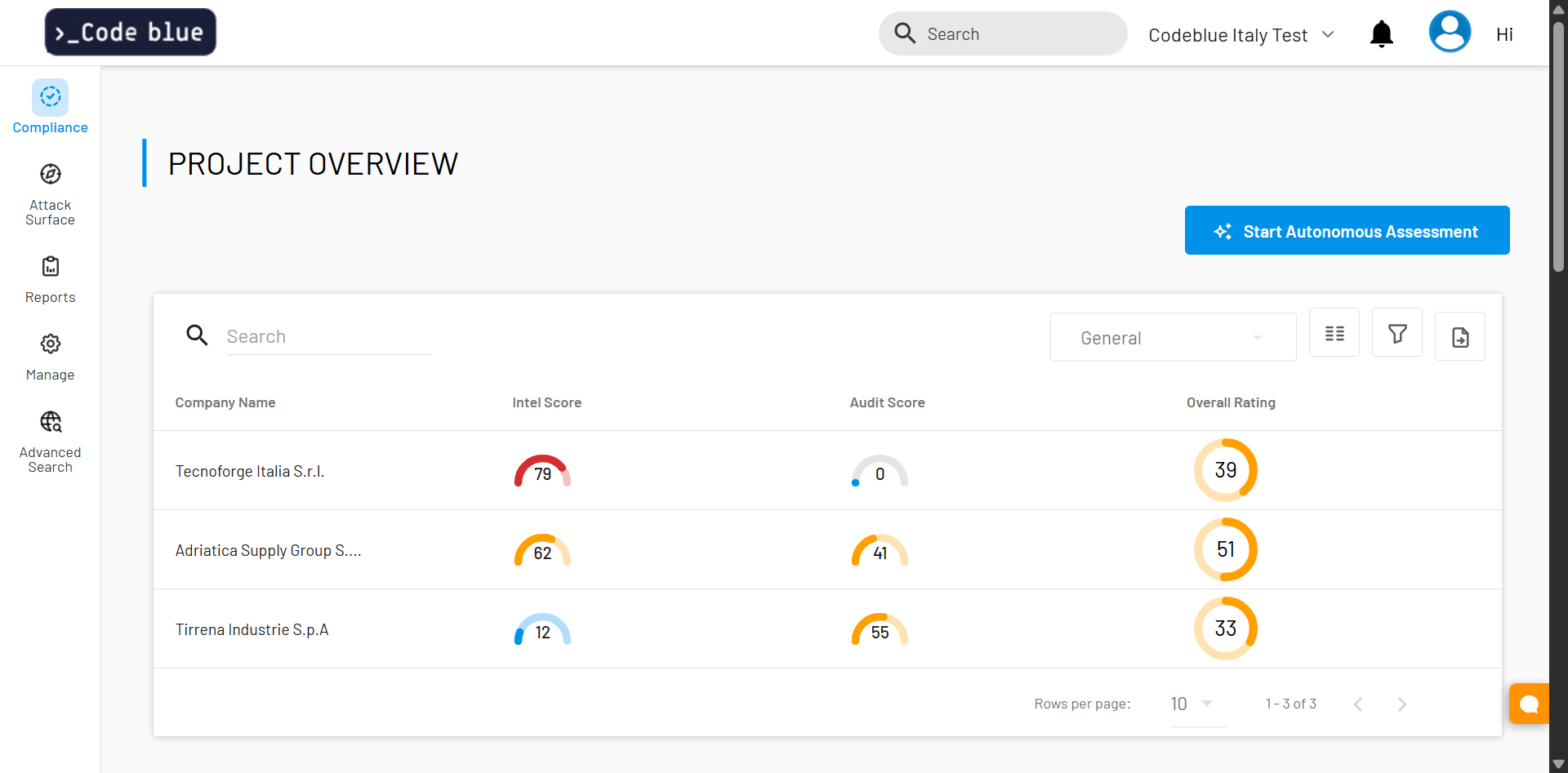Change the rows per page dropdown
The width and height of the screenshot is (1568, 773).
1192,704
